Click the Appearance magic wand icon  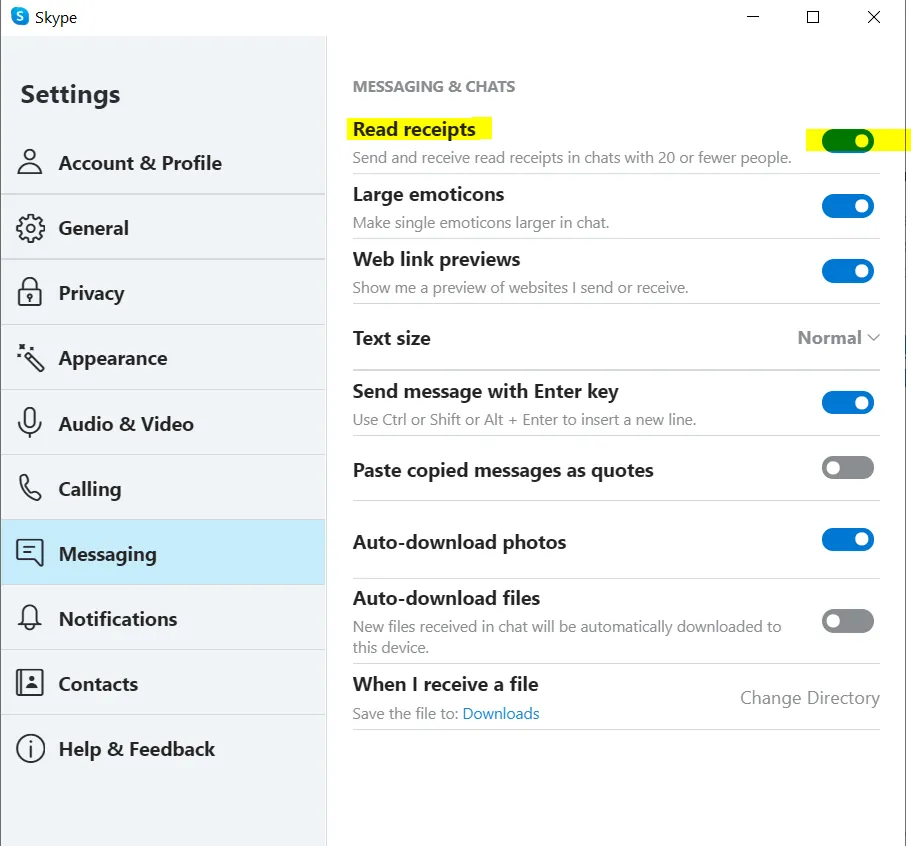(30, 357)
